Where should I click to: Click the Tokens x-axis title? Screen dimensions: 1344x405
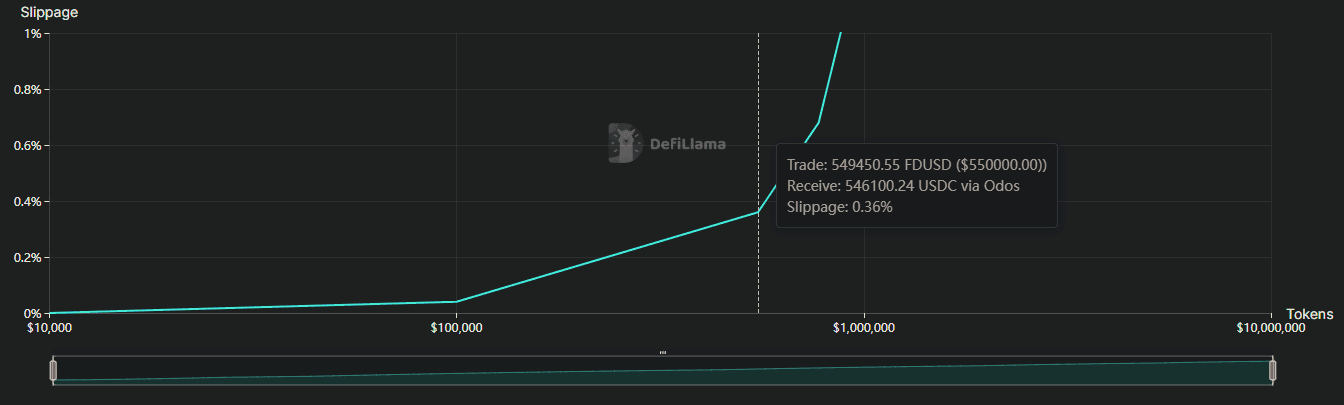(x=1309, y=314)
